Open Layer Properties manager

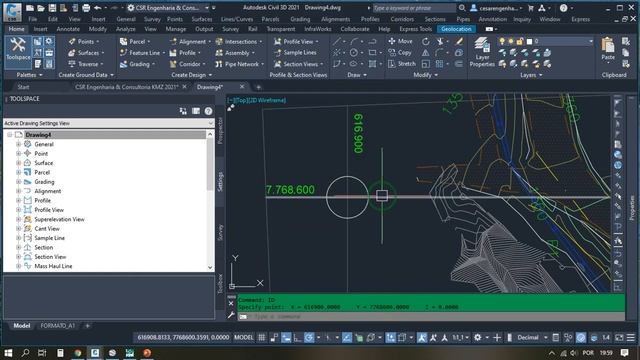coord(482,52)
